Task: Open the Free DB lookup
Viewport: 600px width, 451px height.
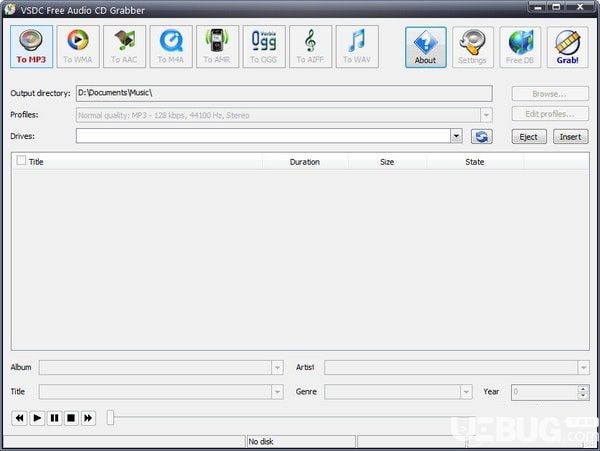Action: click(x=520, y=47)
